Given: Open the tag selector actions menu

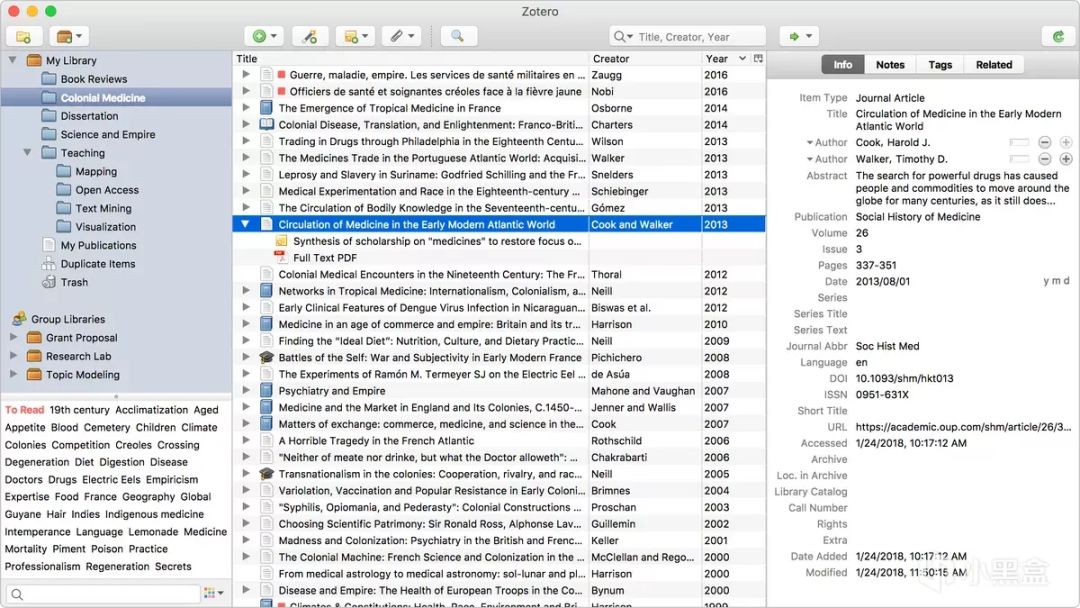Looking at the screenshot, I should 214,593.
